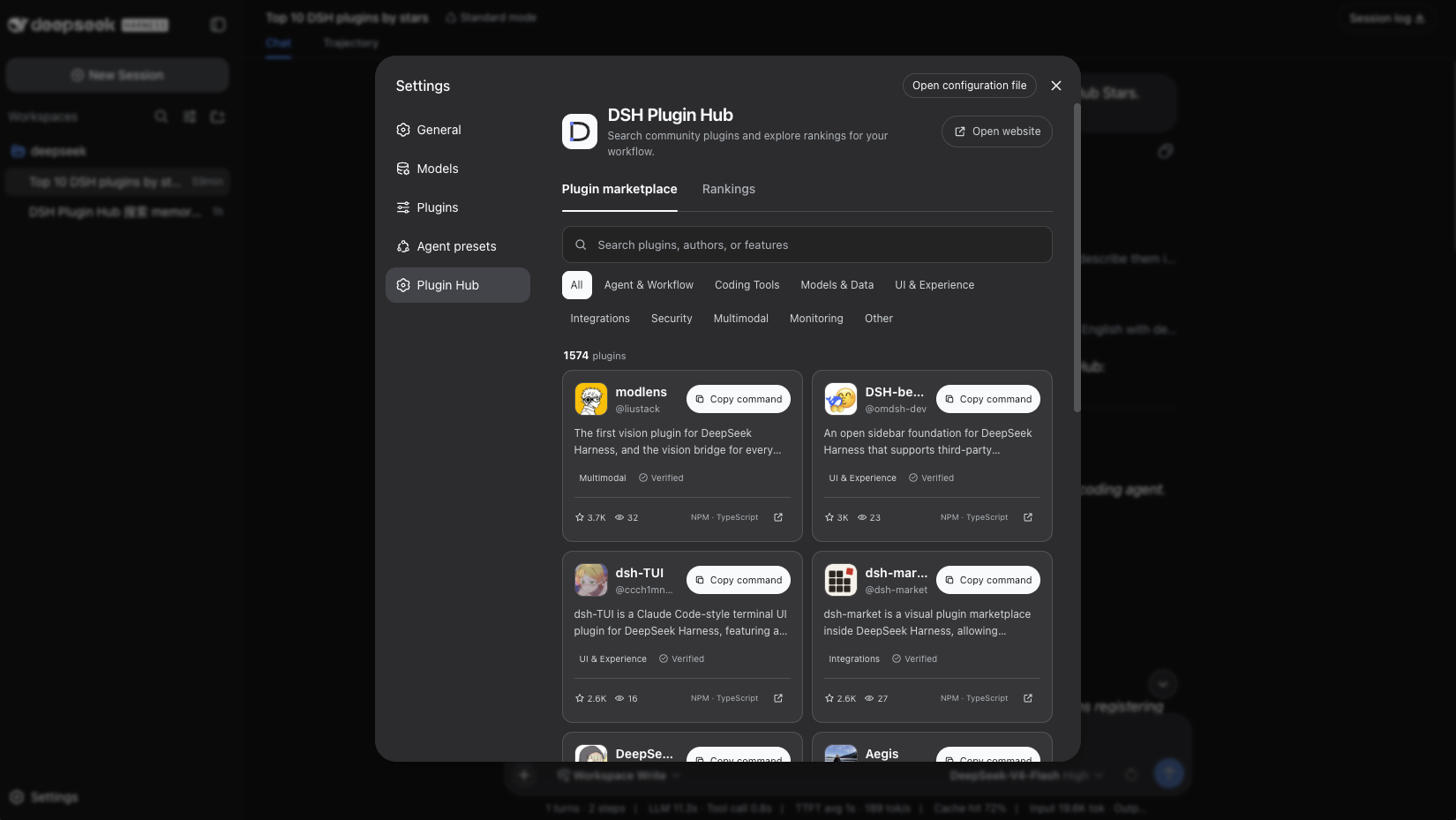This screenshot has width=1456, height=820.
Task: Click New Session in background window
Action: pos(117,75)
